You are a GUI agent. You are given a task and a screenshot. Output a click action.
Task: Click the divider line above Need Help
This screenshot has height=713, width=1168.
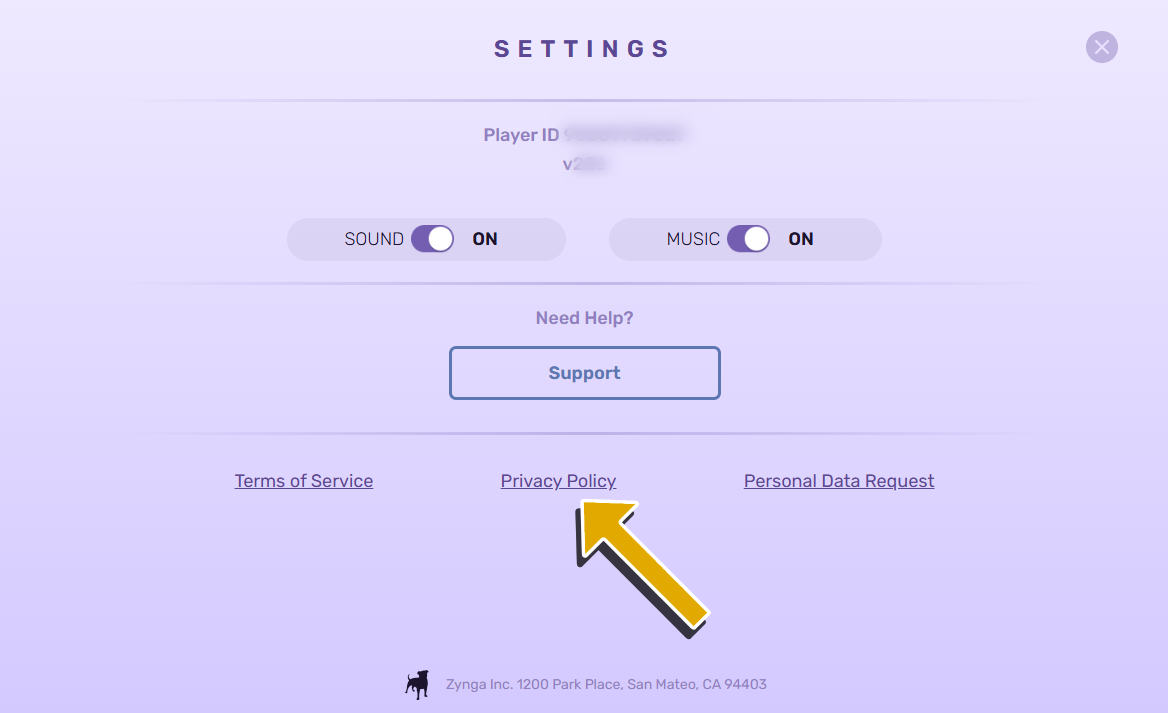pos(584,284)
